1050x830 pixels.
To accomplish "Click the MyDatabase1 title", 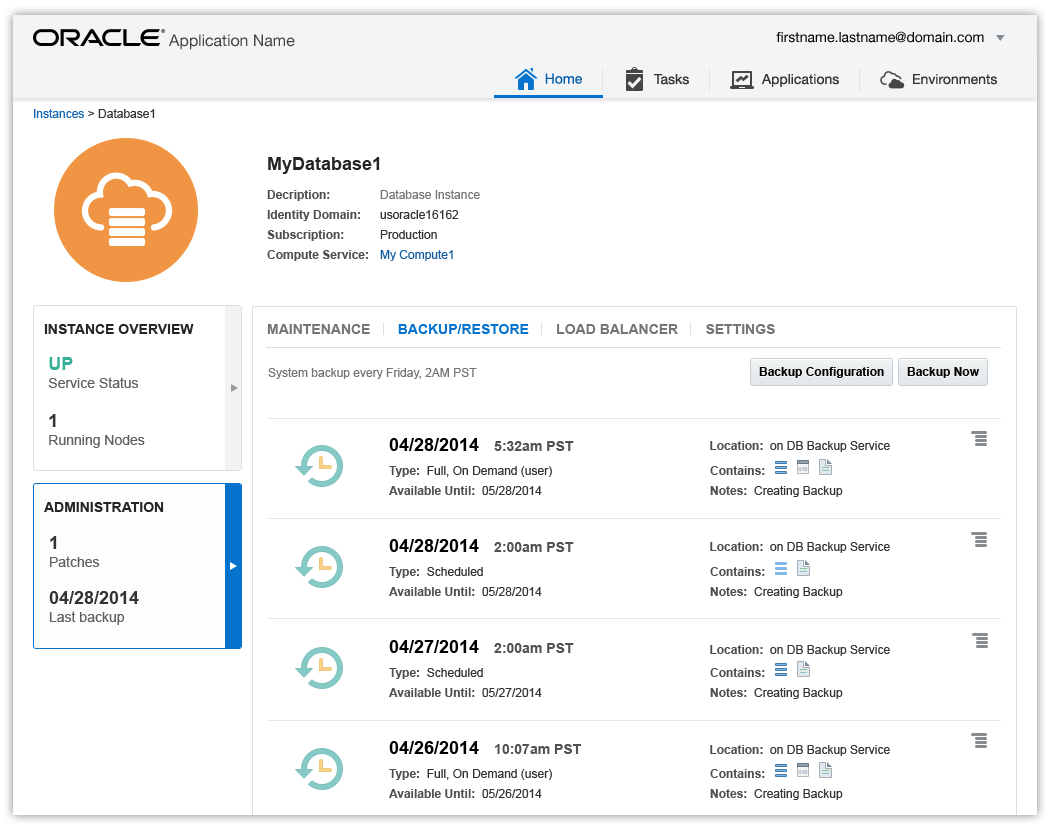I will 324,164.
